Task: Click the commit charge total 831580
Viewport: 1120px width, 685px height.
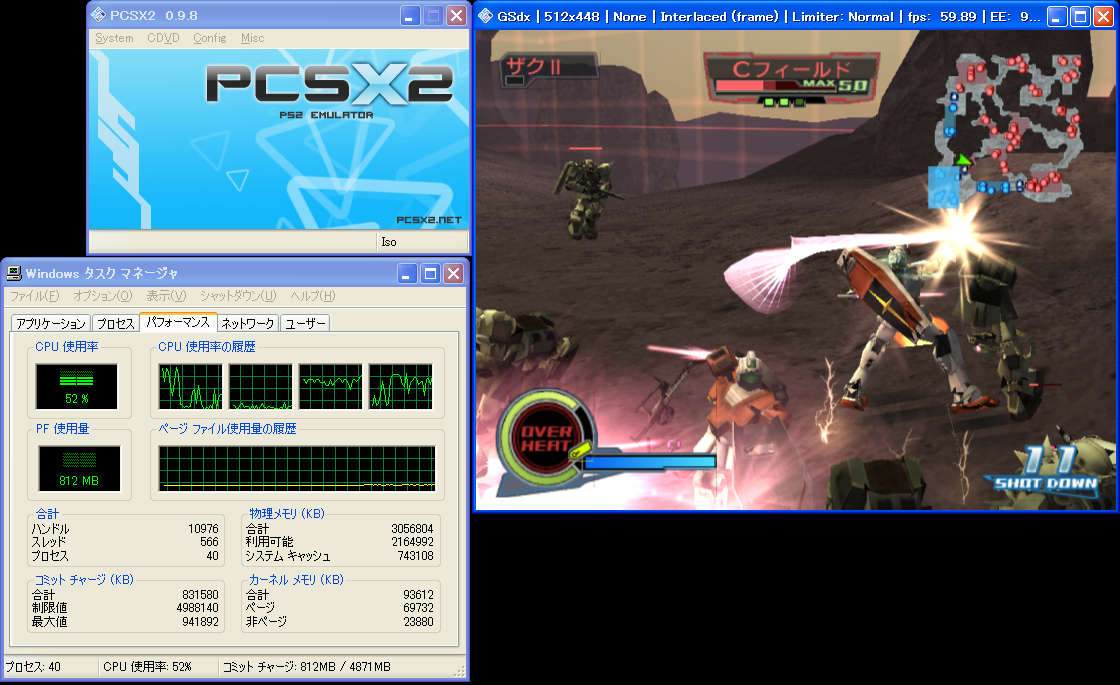Action: (x=200, y=595)
